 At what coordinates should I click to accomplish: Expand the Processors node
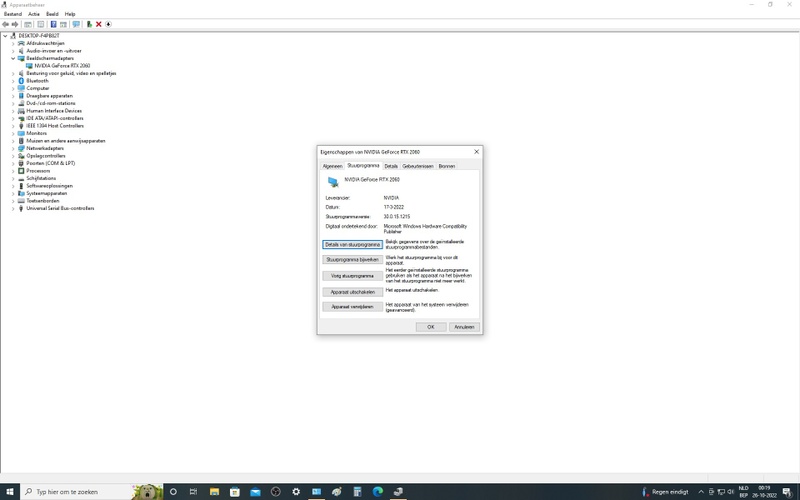tap(13, 171)
